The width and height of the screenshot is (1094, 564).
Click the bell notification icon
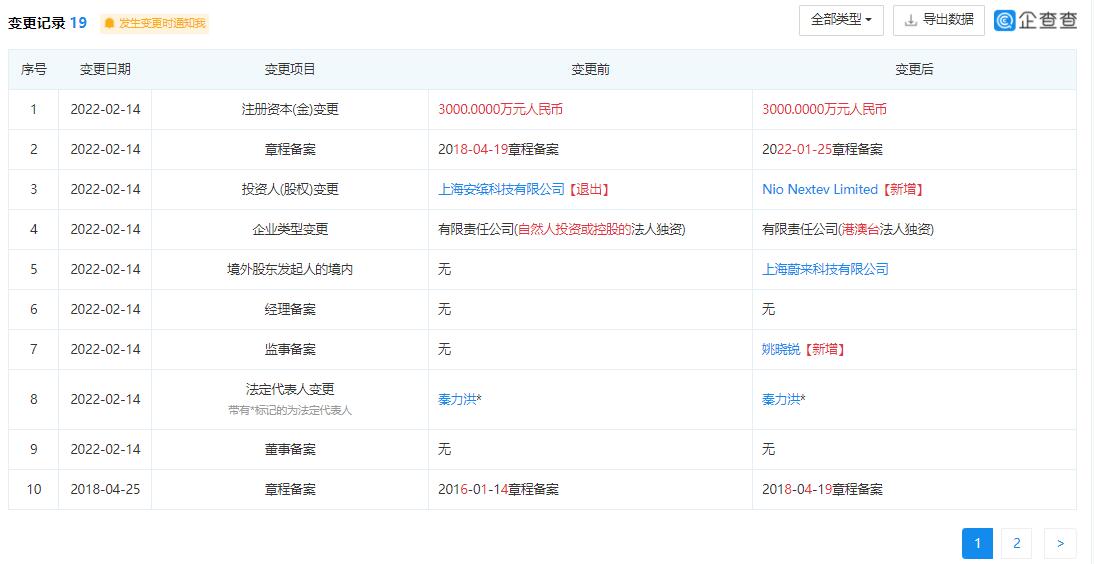[x=109, y=24]
